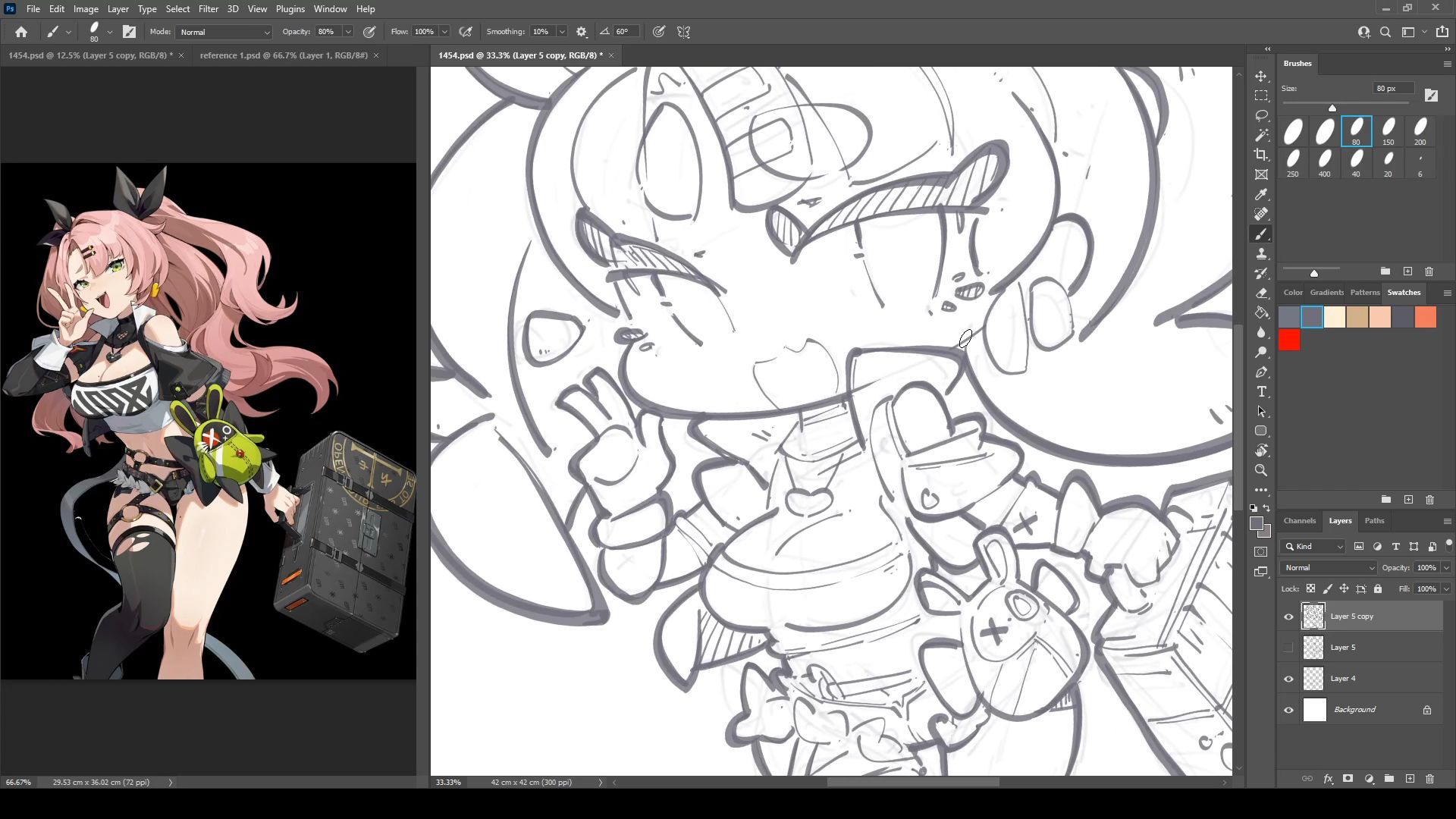Select the Eyedropper tool

[x=1261, y=194]
